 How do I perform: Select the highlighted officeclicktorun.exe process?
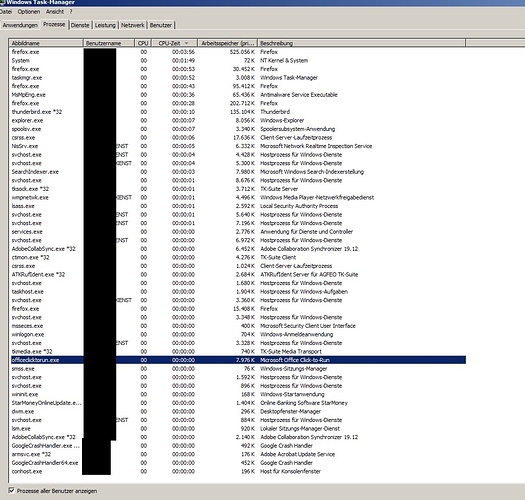pos(238,360)
